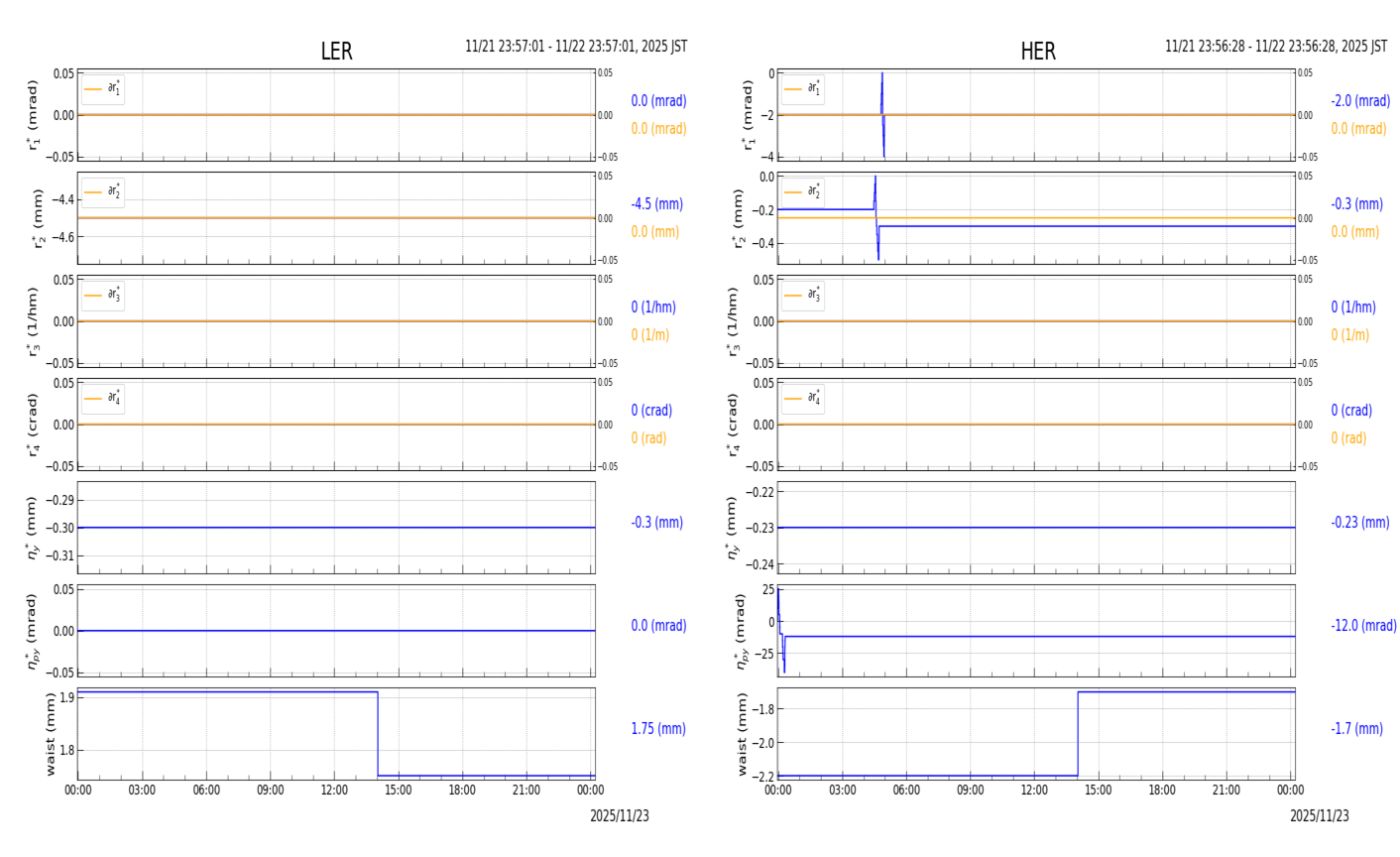Click the LER r1* (mrad) axis label
The image size is (1400, 857).
click(35, 115)
